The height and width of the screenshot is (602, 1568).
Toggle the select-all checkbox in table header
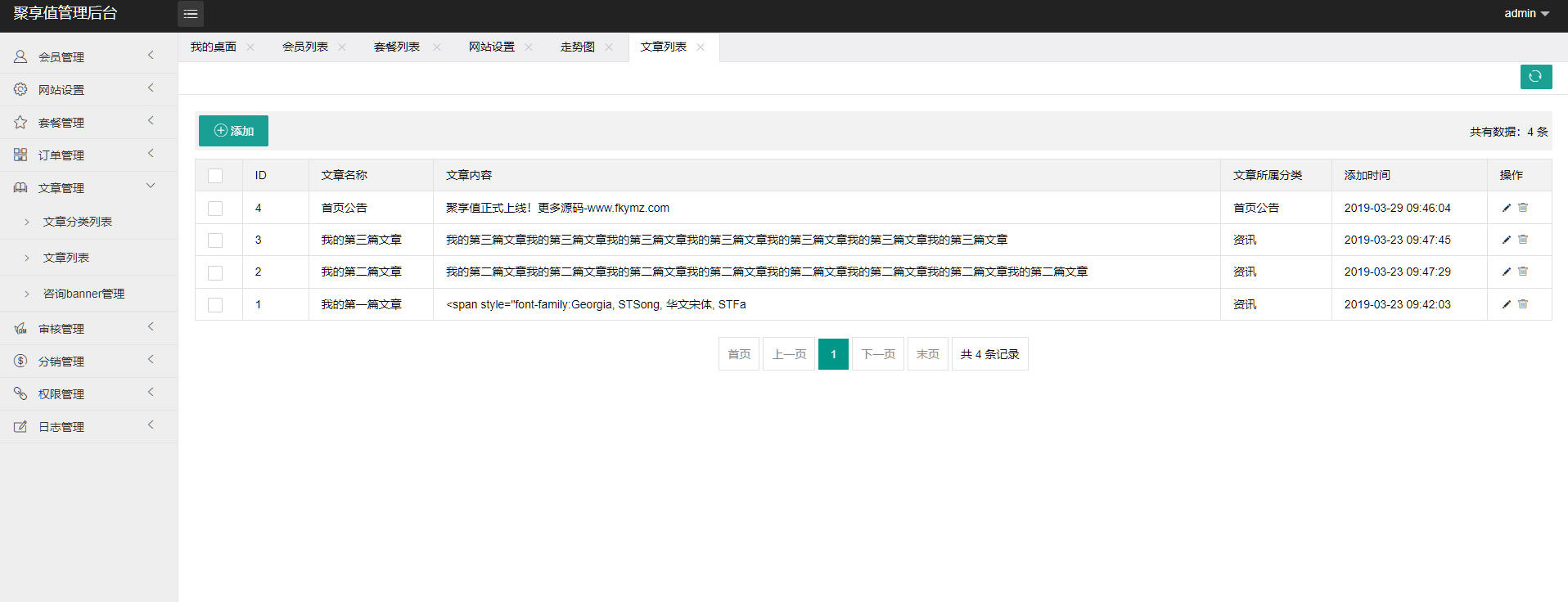(x=215, y=176)
